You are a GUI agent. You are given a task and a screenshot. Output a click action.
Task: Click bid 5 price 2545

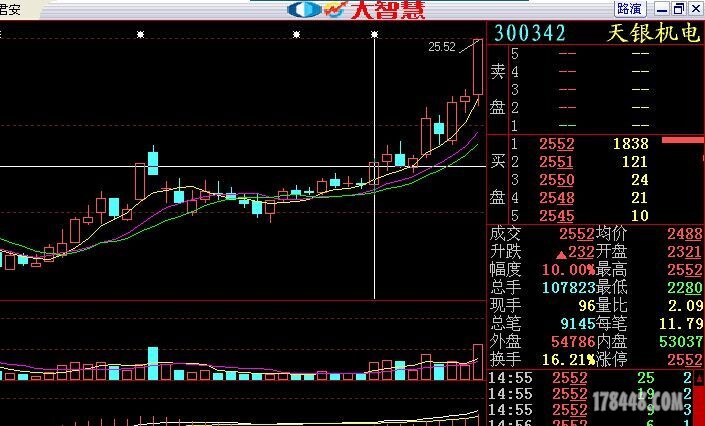click(557, 216)
